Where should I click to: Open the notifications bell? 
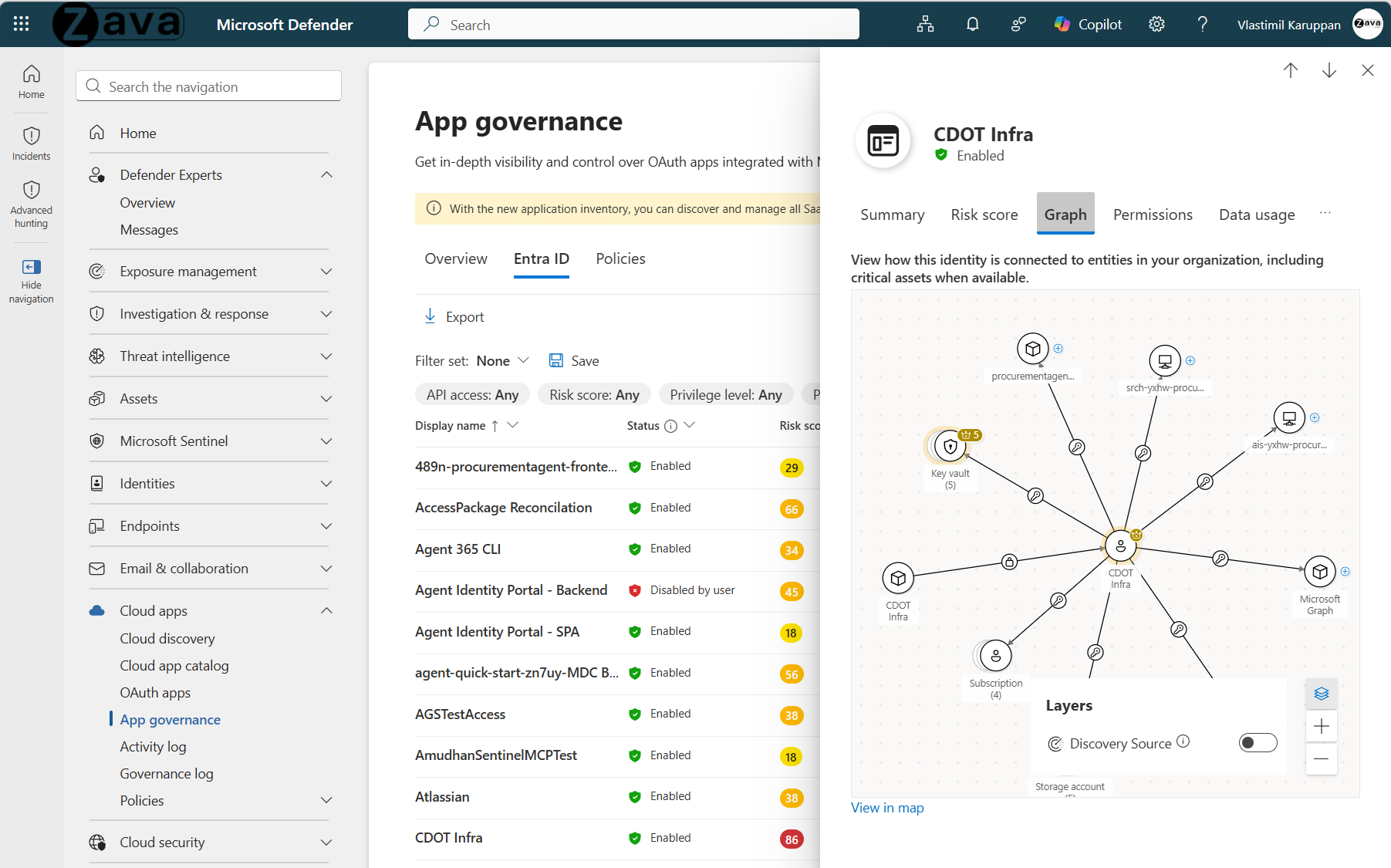(972, 25)
